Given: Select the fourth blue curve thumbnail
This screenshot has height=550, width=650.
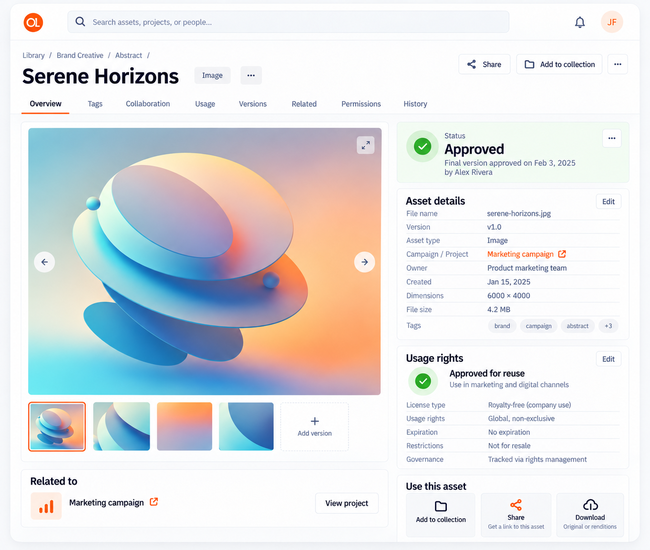Looking at the screenshot, I should tap(246, 426).
